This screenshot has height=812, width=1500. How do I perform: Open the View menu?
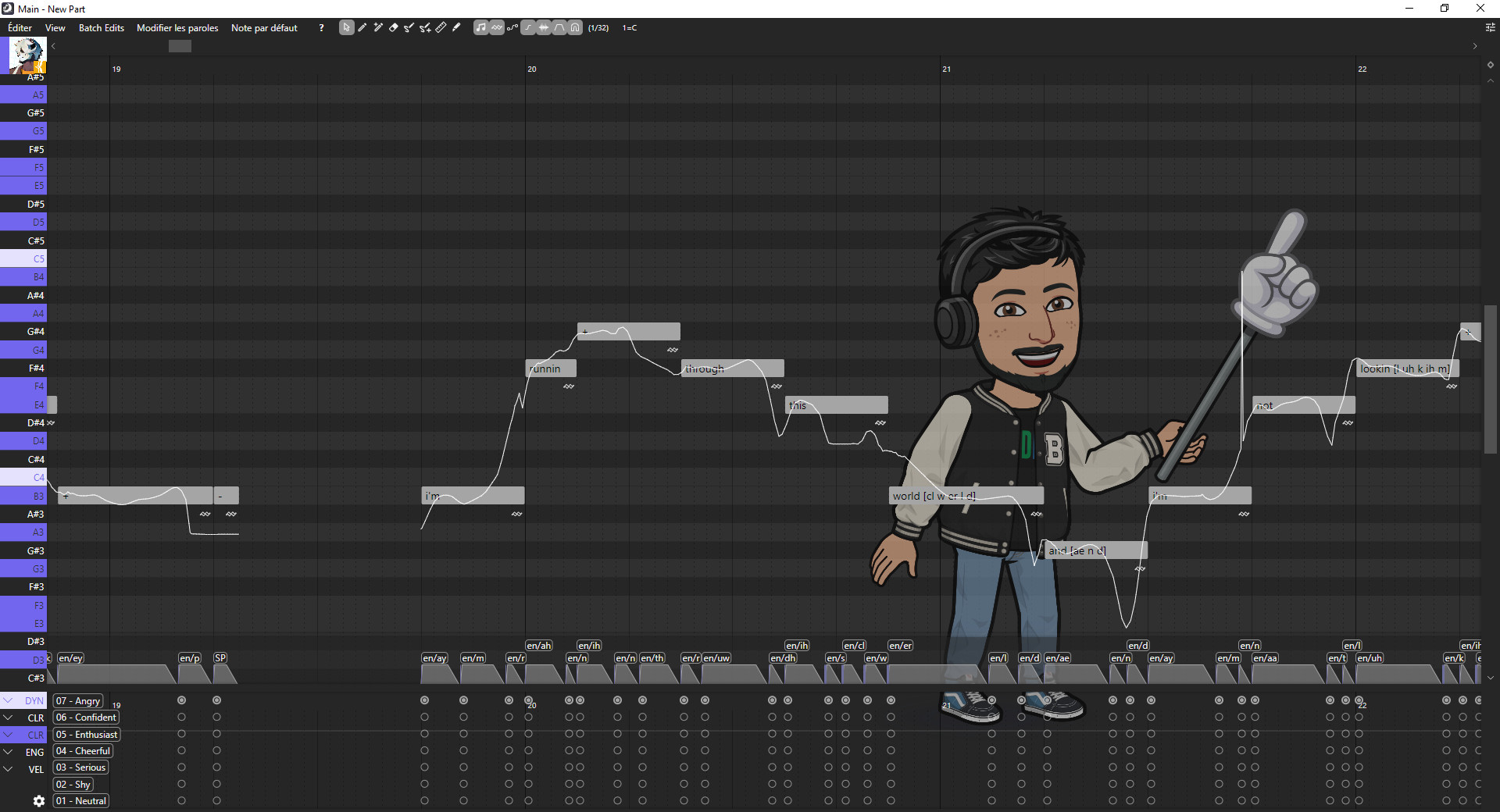click(x=55, y=28)
